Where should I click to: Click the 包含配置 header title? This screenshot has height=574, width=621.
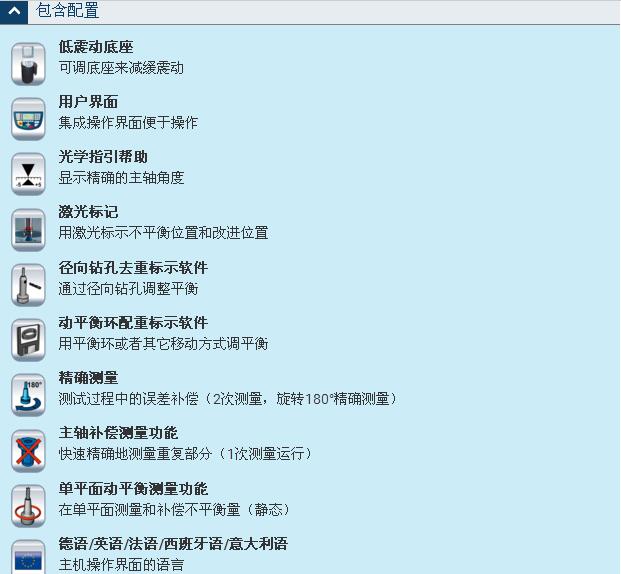coord(67,10)
